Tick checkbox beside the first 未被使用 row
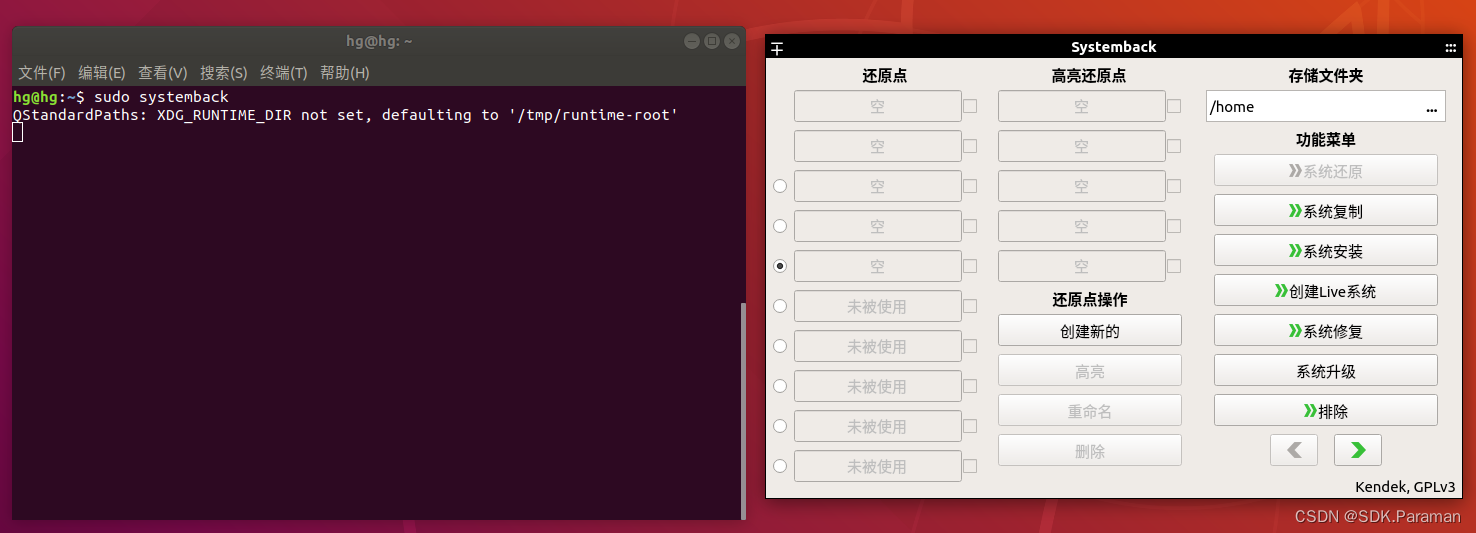The height and width of the screenshot is (533, 1476). point(970,306)
